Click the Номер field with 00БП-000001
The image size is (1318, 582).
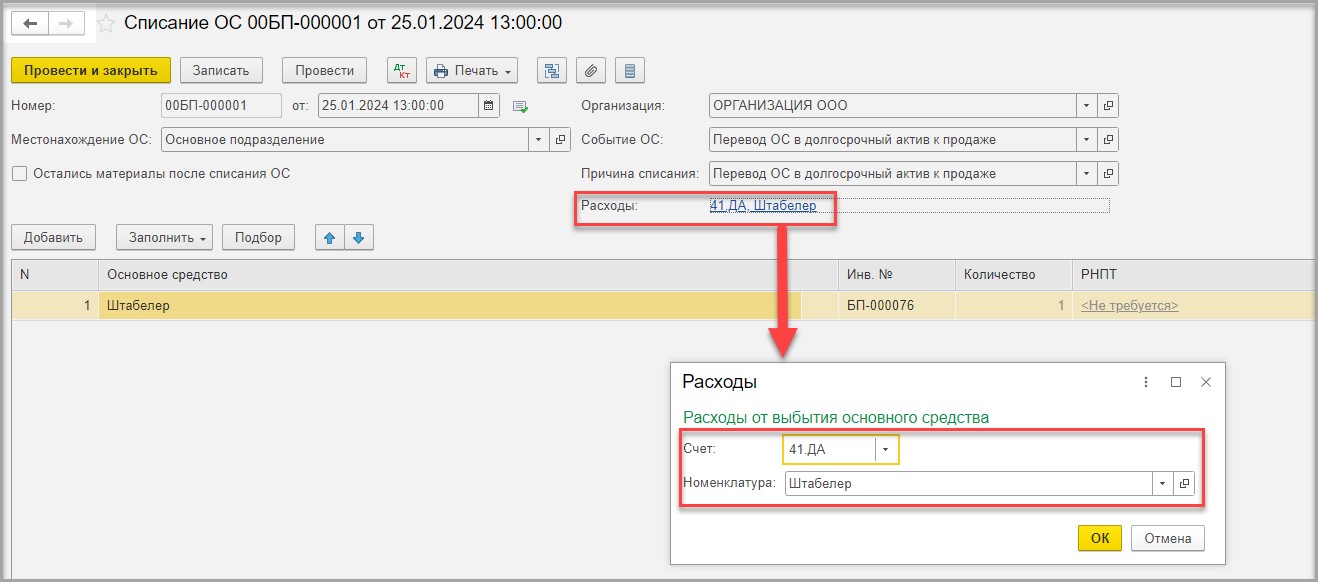[x=221, y=106]
